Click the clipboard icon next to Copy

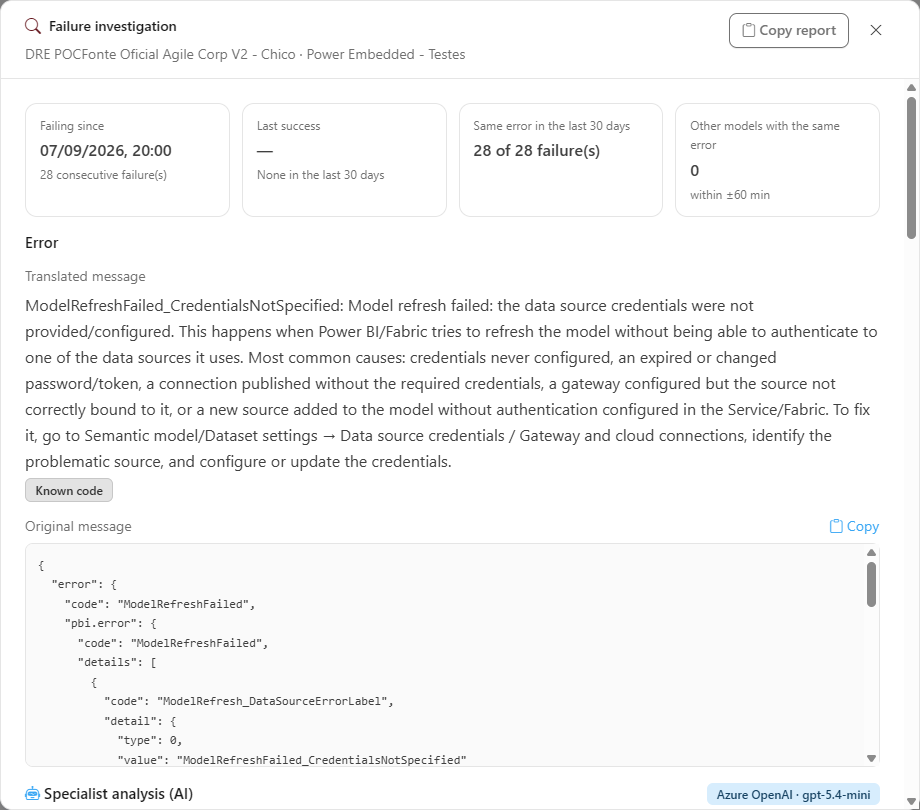(x=836, y=526)
